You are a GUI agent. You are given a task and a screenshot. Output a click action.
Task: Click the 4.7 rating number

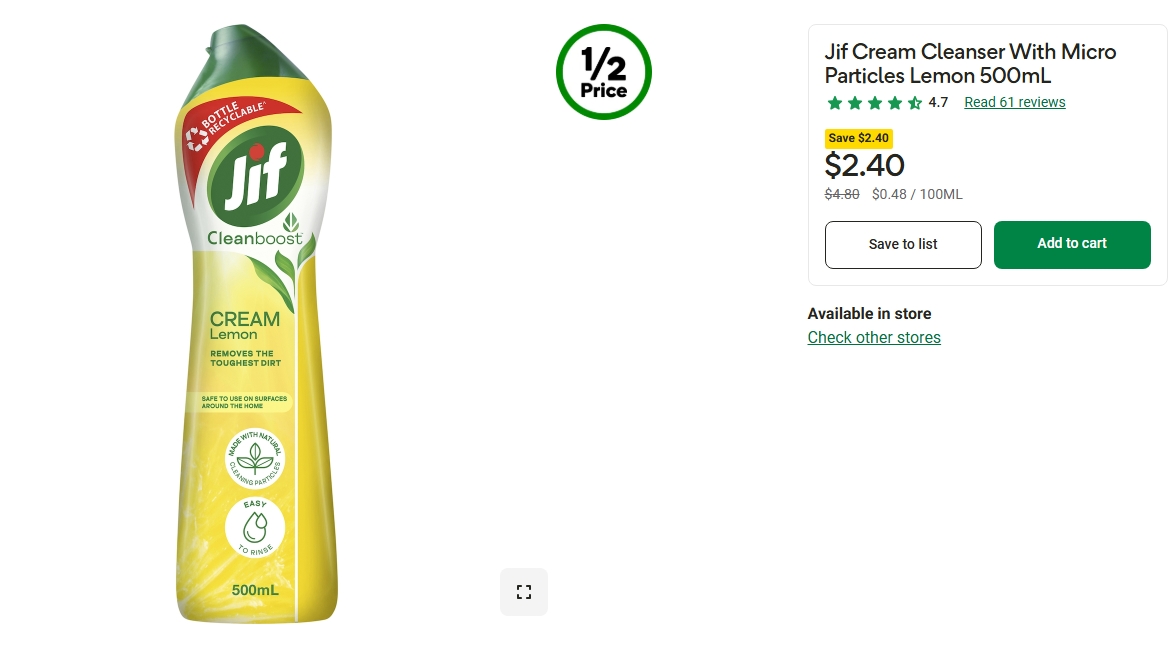[938, 102]
